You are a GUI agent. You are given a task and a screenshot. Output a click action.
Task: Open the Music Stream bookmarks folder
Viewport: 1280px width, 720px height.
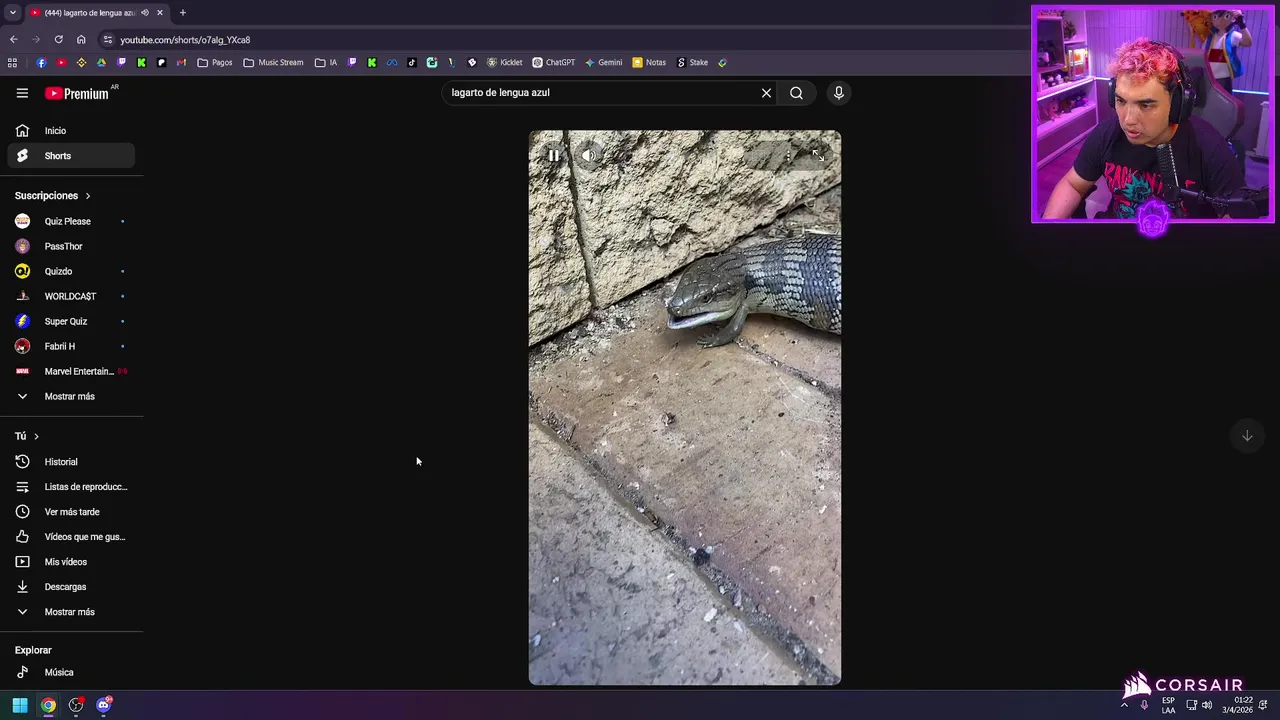pyautogui.click(x=273, y=62)
